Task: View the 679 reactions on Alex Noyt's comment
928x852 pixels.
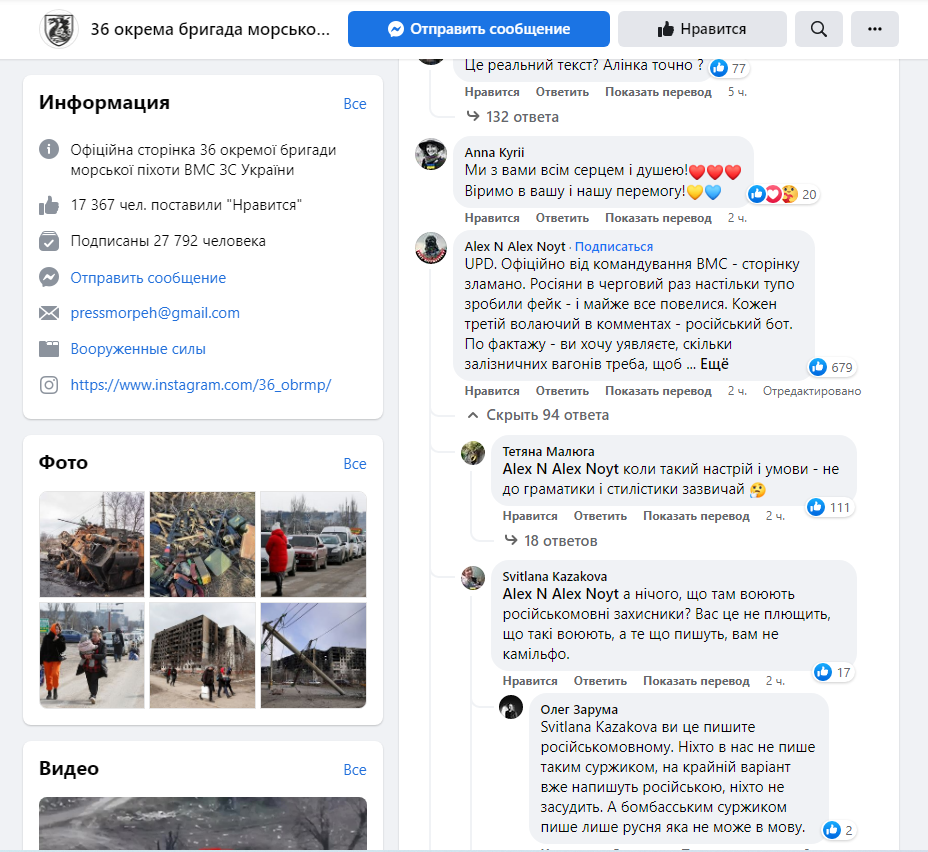Action: 832,367
